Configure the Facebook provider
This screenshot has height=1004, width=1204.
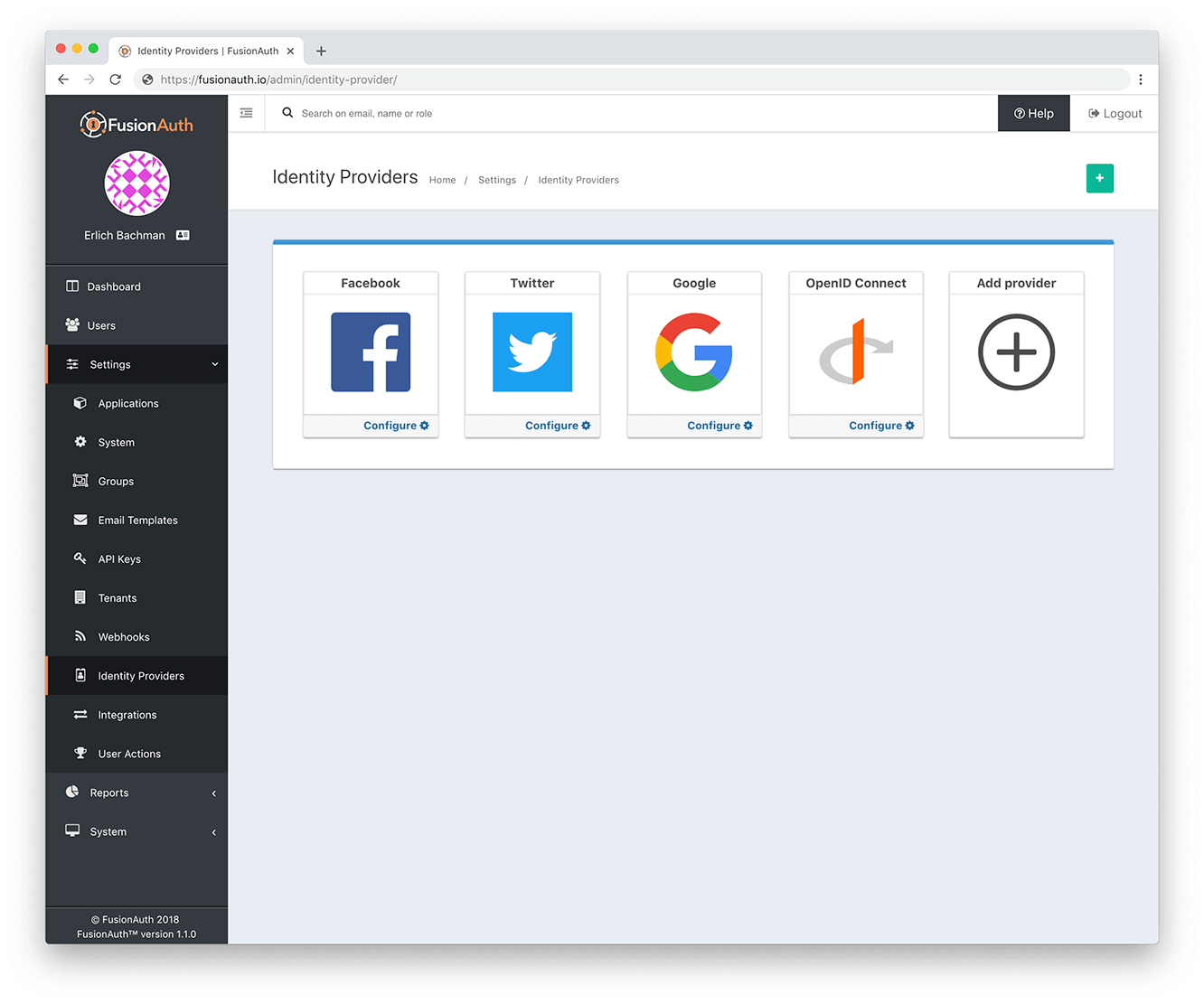click(396, 426)
